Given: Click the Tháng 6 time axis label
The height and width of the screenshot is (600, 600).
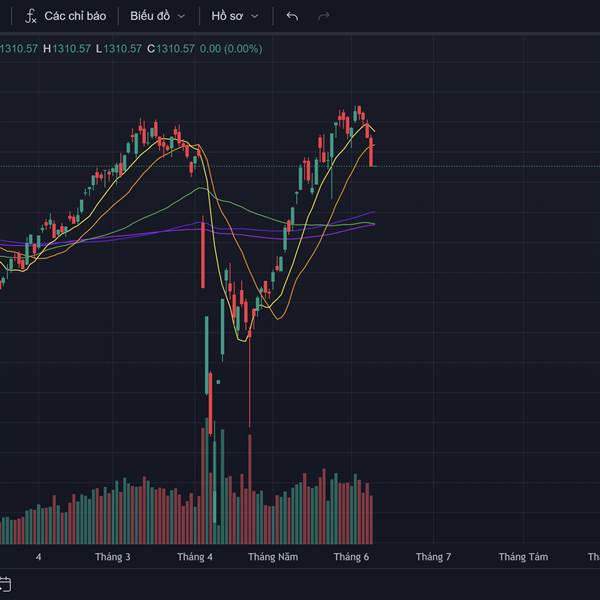Looking at the screenshot, I should point(351,557).
